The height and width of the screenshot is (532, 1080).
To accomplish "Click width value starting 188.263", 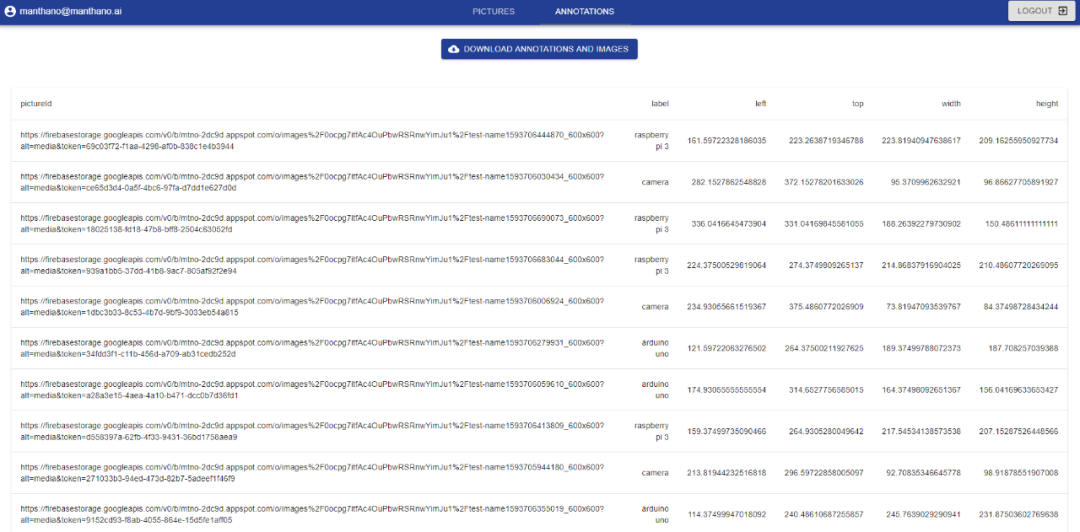I will pyautogui.click(x=922, y=224).
